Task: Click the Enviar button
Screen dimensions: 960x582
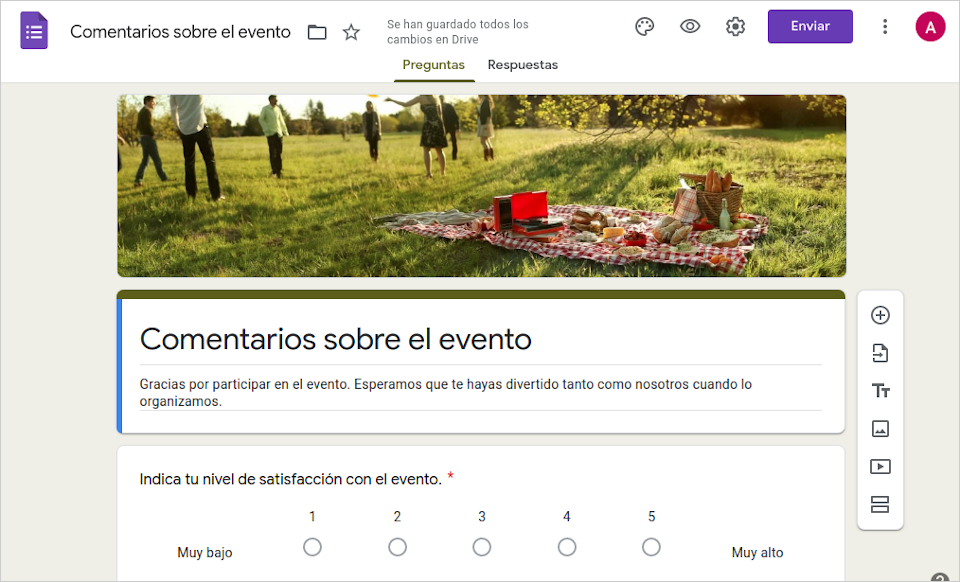Action: [810, 26]
